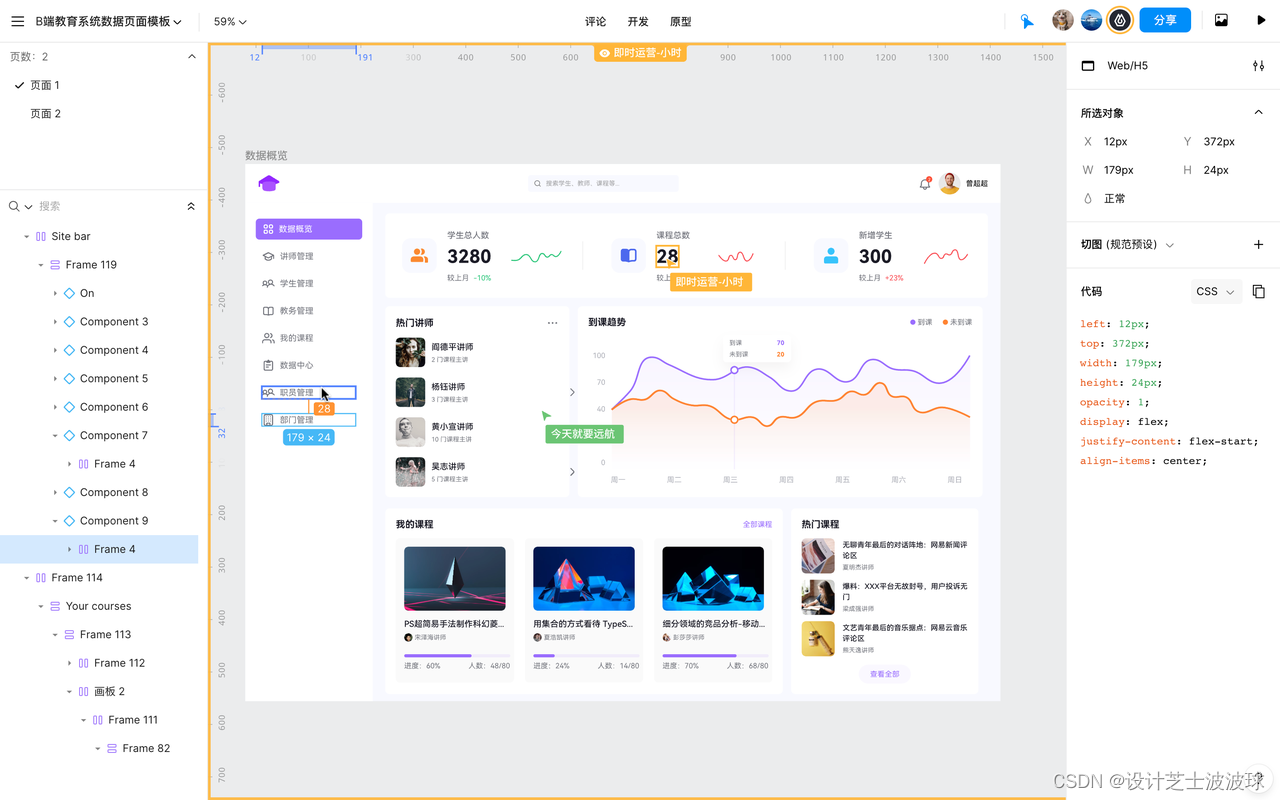Select the Your courses layer
Viewport: 1280px width, 800px height.
coord(99,606)
